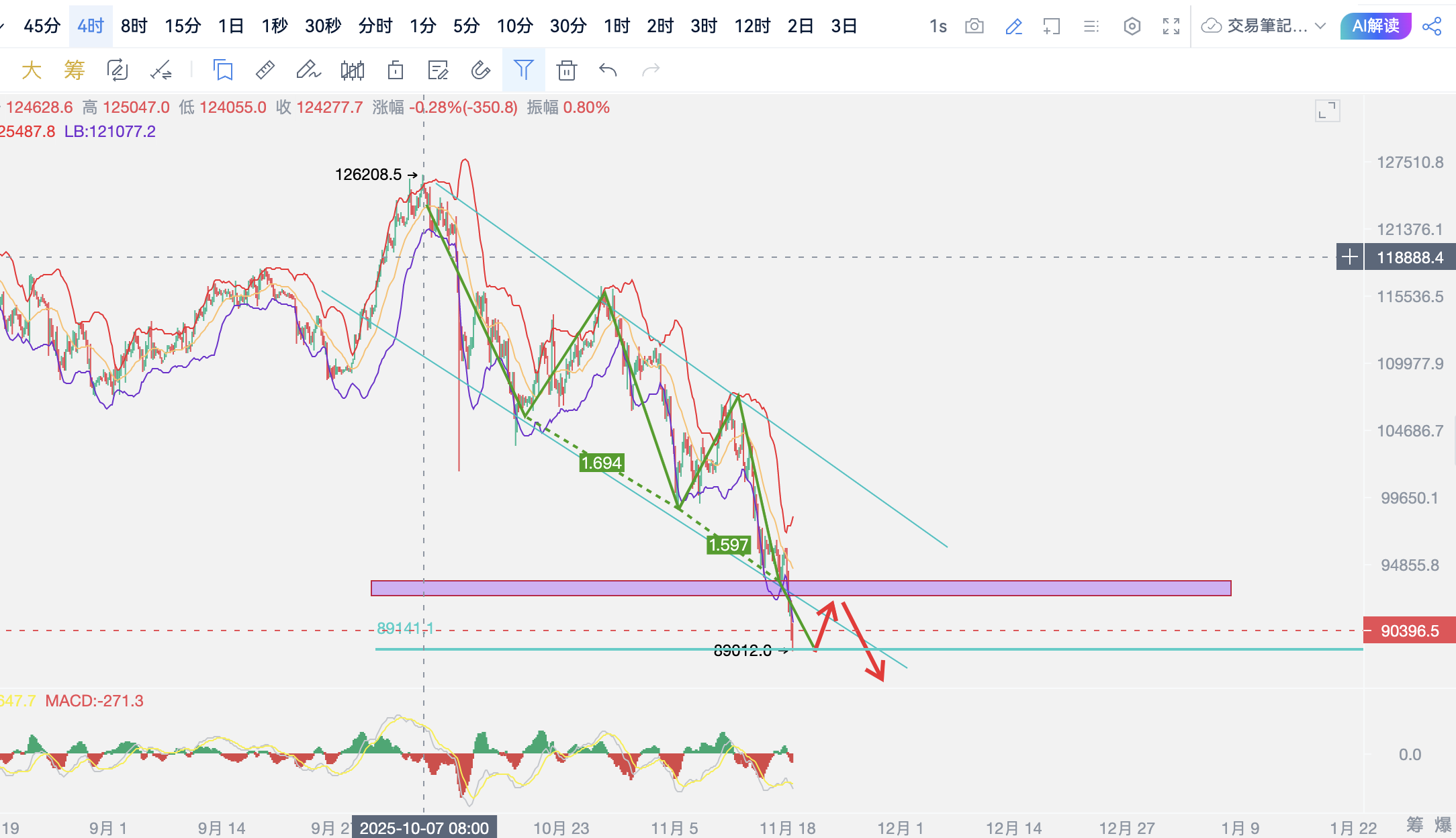Viewport: 1456px width, 838px height.
Task: Switch to the 1日 timeframe tab
Action: (230, 26)
